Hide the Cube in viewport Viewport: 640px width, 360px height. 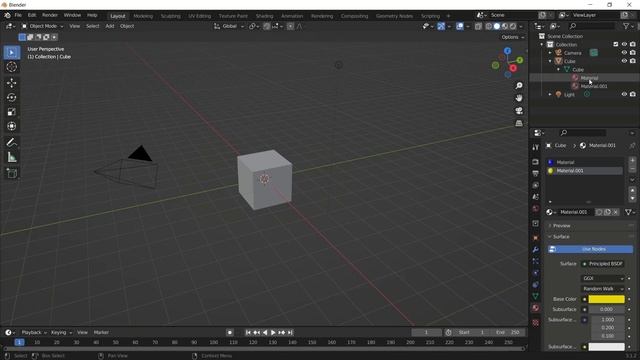coord(624,61)
